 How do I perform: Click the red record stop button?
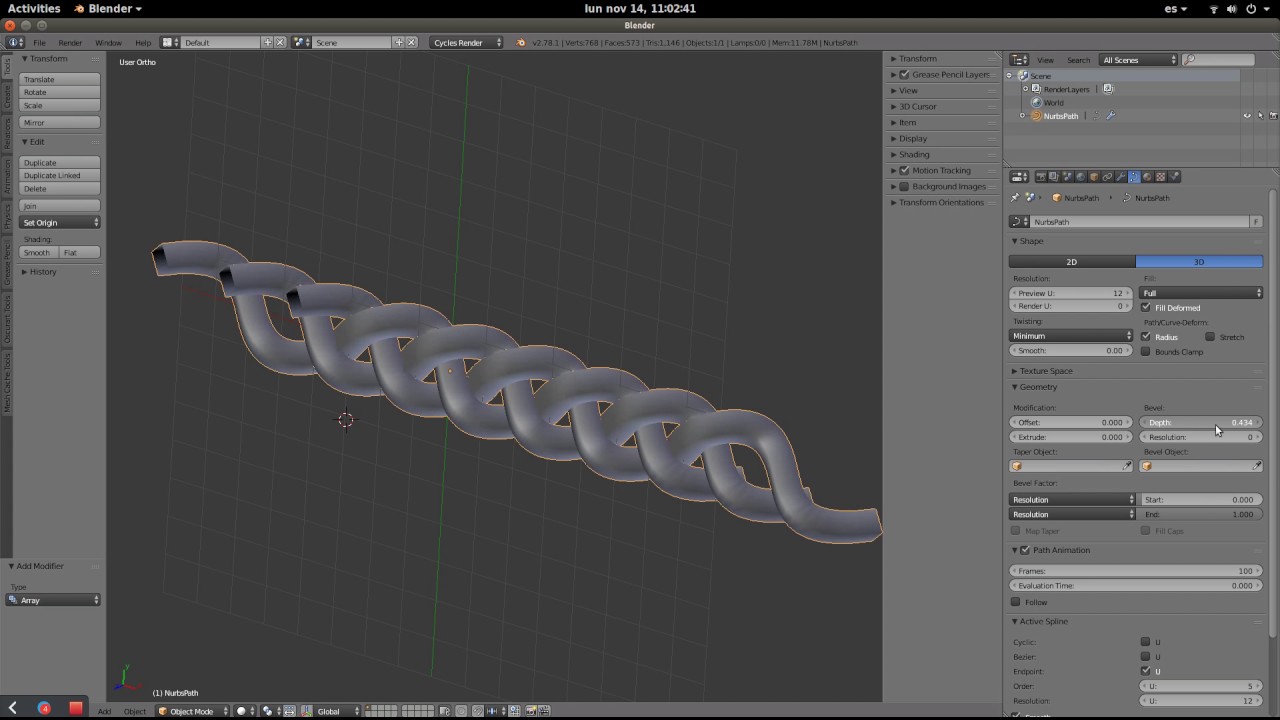pos(75,708)
